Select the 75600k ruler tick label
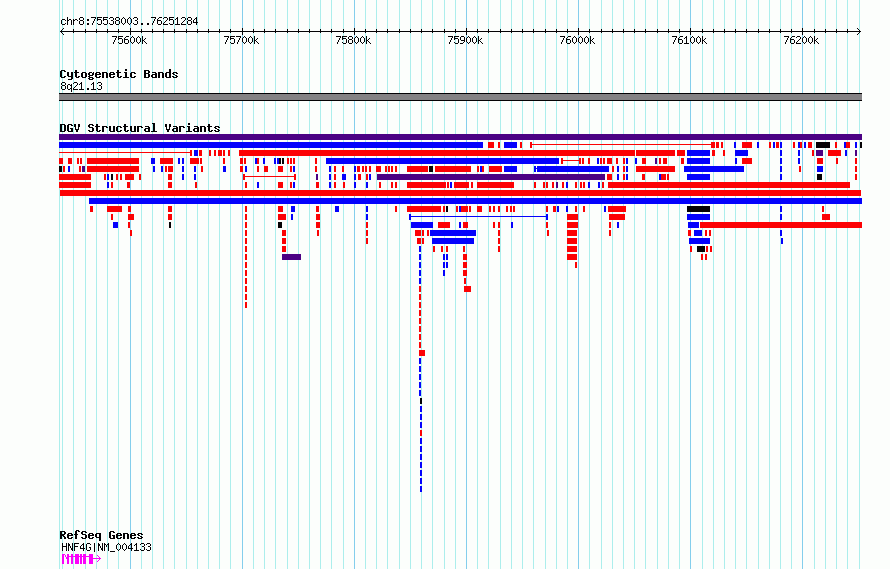 129,40
